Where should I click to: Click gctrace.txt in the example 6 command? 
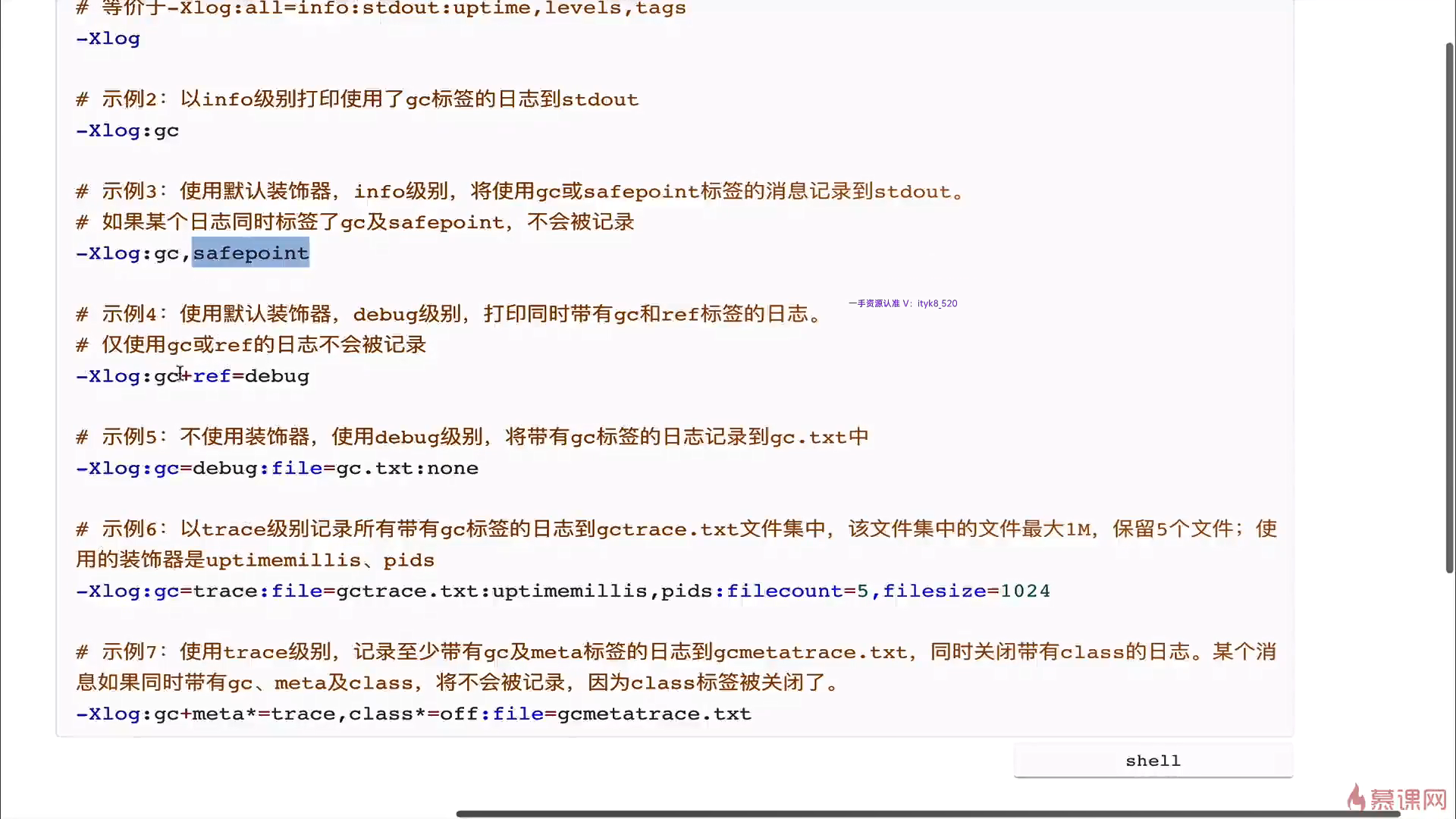click(406, 591)
